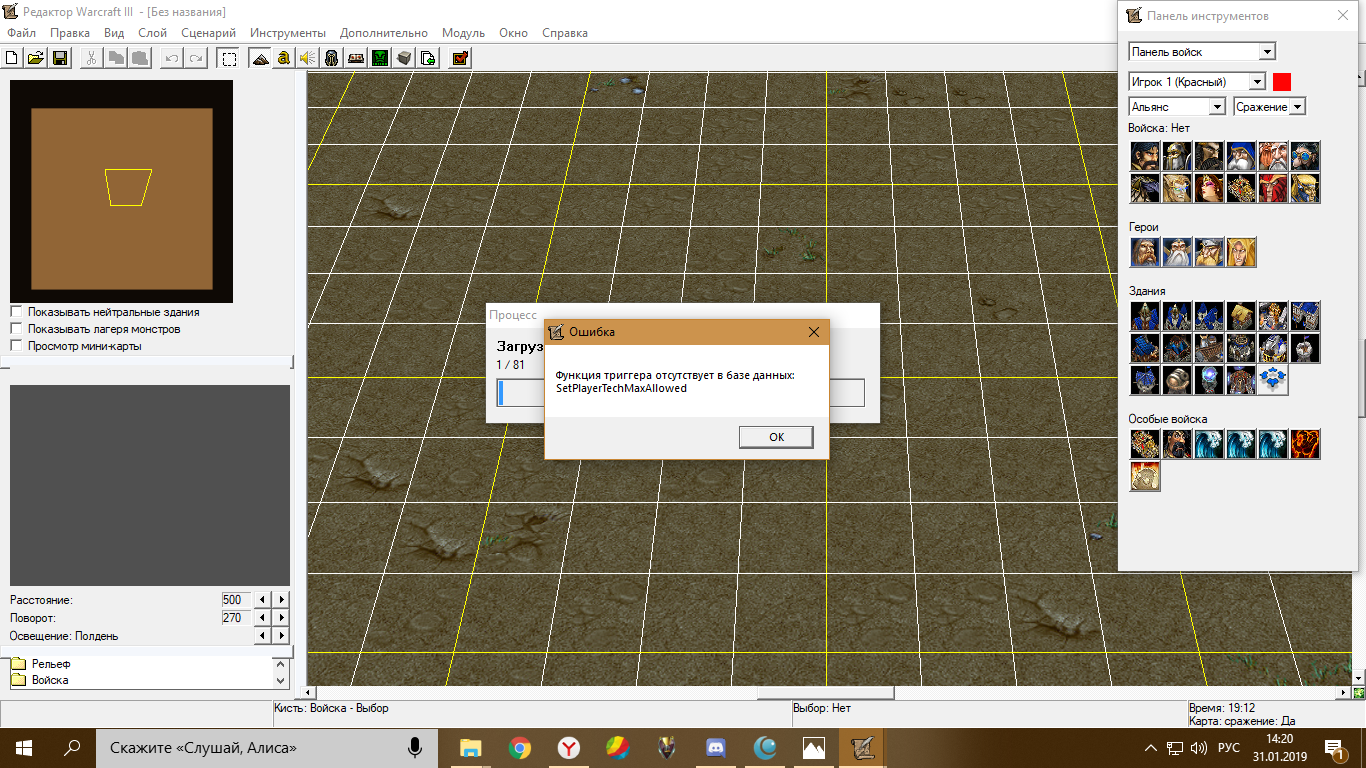Open the Правка menu

(x=70, y=33)
